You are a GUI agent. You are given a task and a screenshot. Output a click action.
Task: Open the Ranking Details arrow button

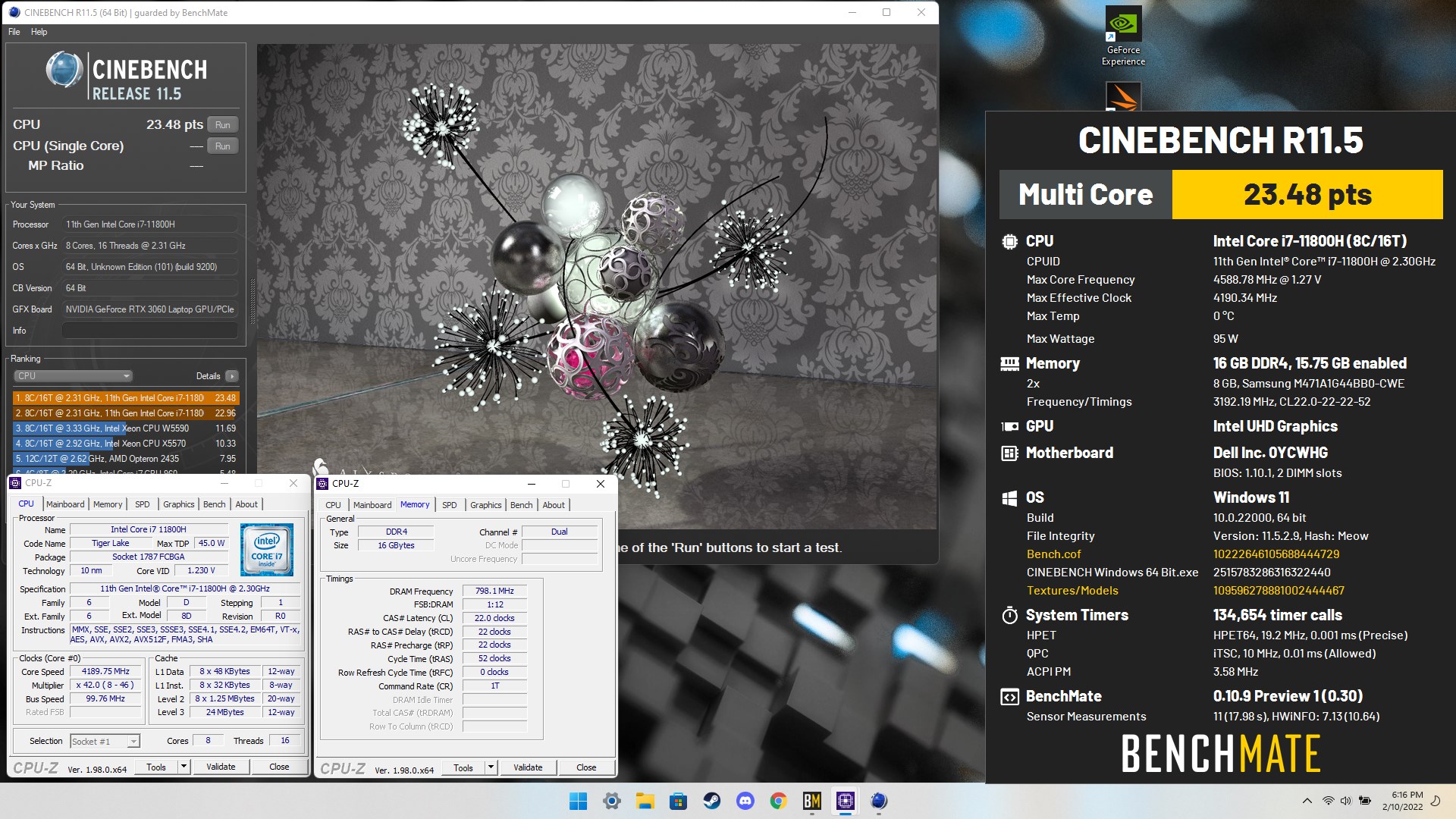[x=232, y=376]
